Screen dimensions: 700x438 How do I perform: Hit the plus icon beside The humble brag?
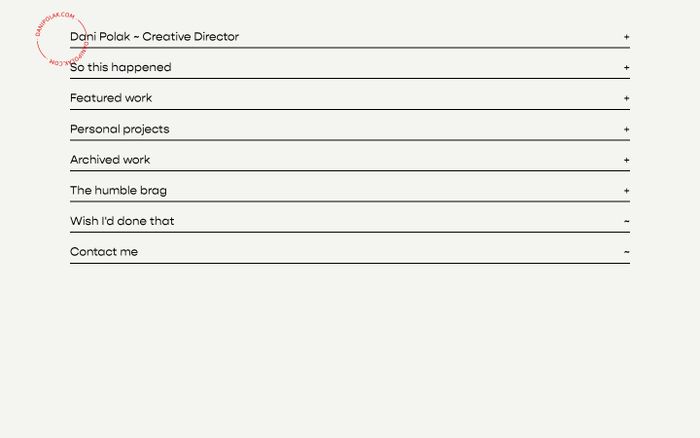tap(627, 190)
